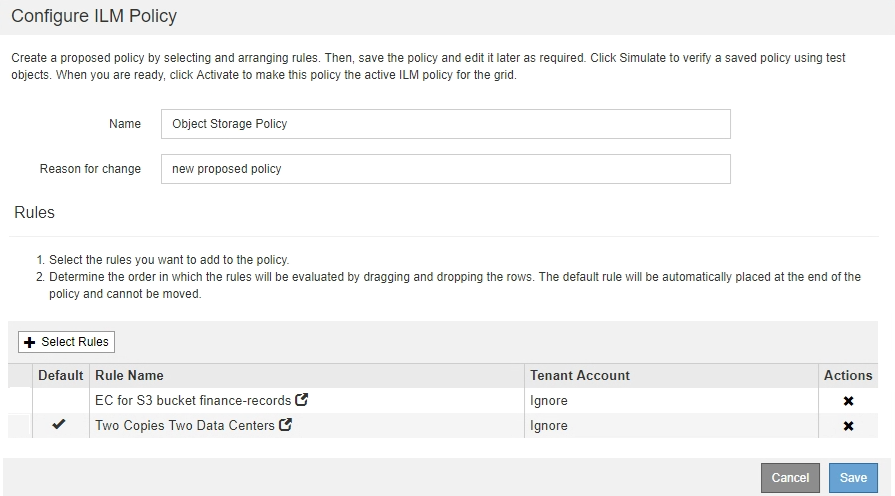This screenshot has width=895, height=496.
Task: Remove the Two Copies Two Data Centers rule
Action: [848, 426]
